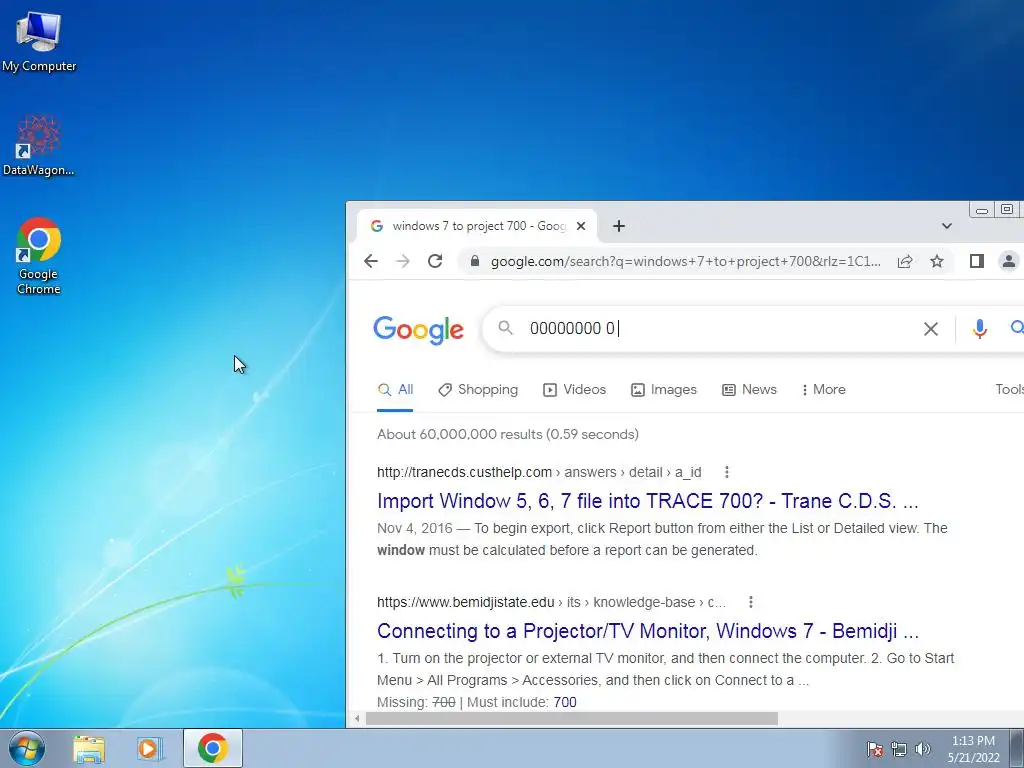The width and height of the screenshot is (1024, 768).
Task: Select the All results tab
Action: pos(395,390)
